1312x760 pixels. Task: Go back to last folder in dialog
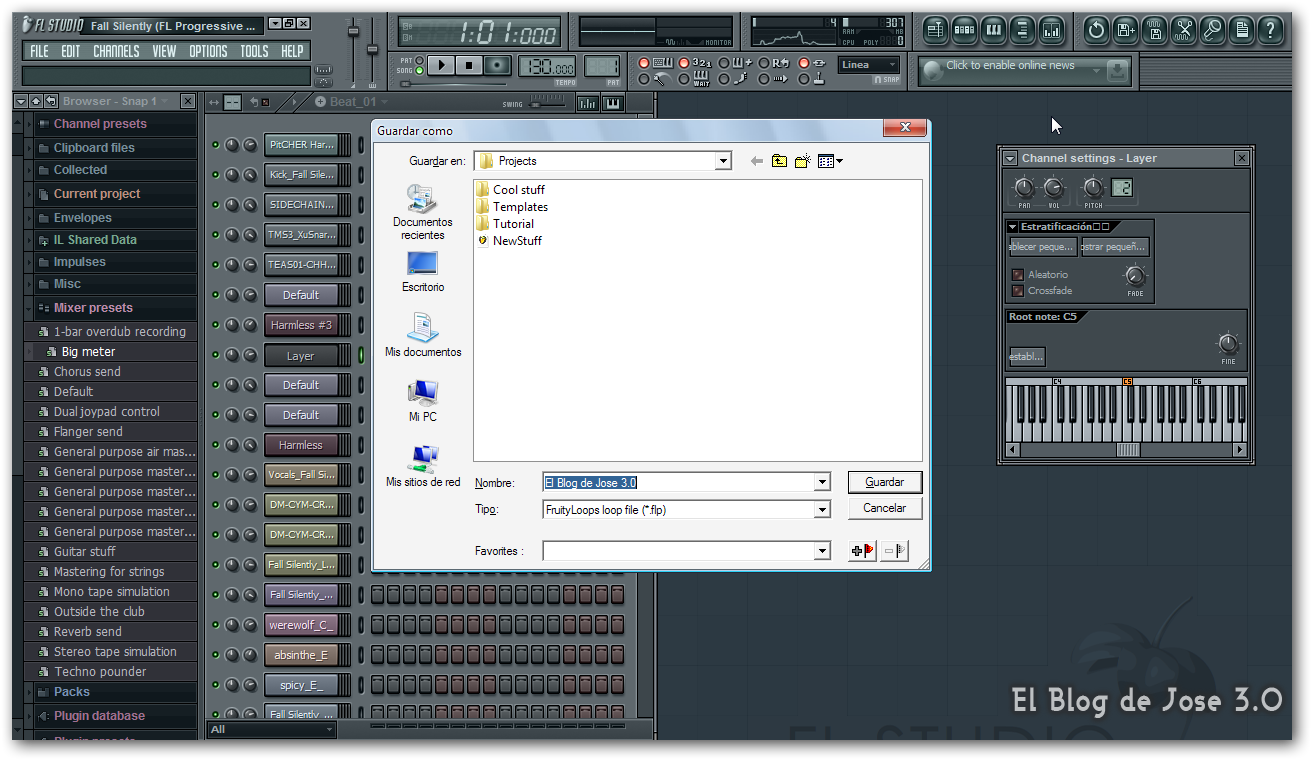tap(757, 161)
